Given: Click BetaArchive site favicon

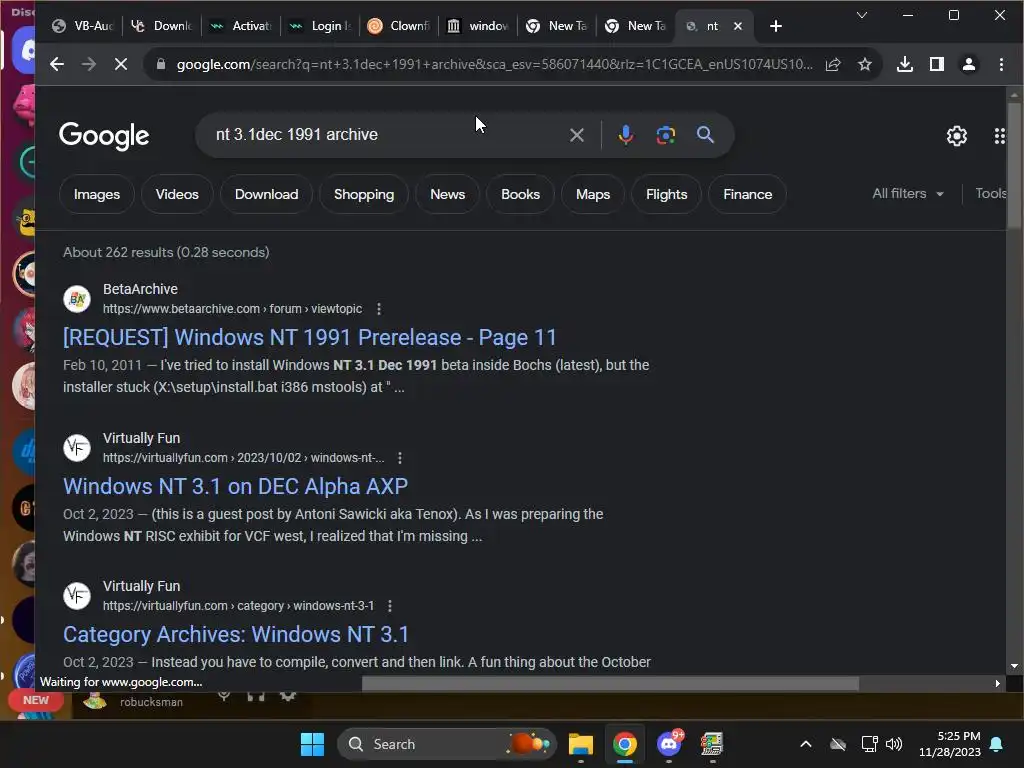Looking at the screenshot, I should [x=77, y=299].
